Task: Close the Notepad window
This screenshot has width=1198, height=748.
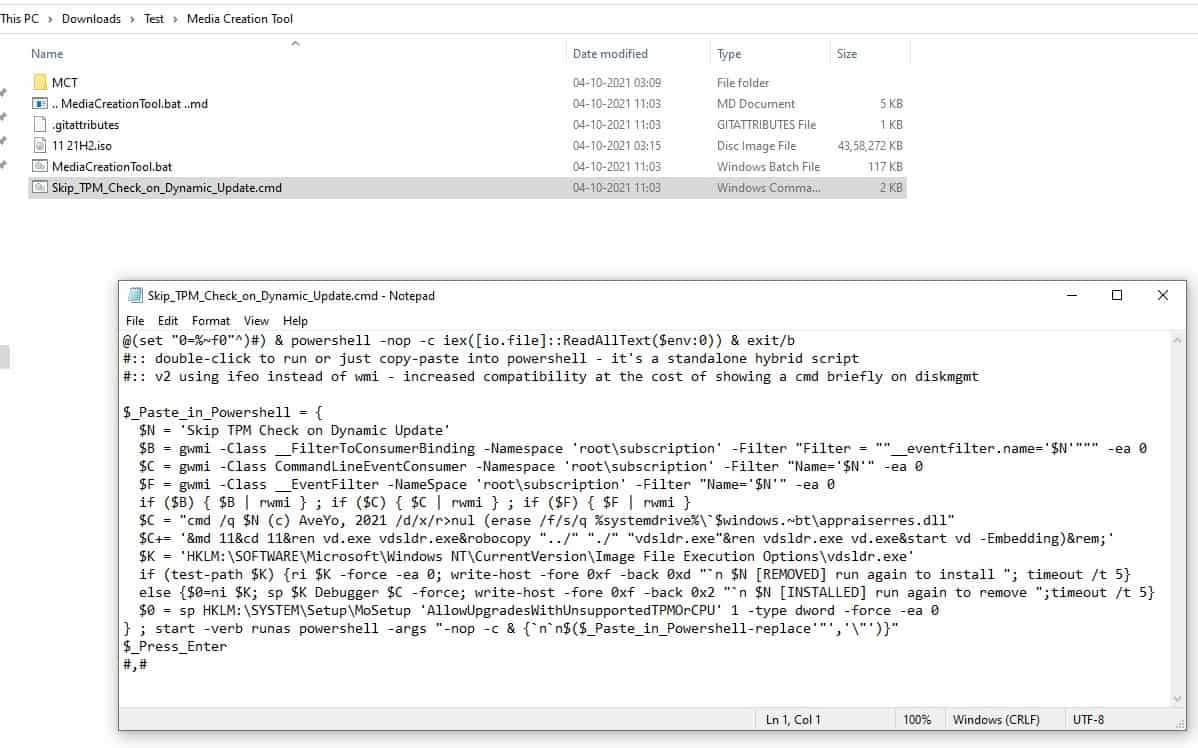Action: (1163, 295)
